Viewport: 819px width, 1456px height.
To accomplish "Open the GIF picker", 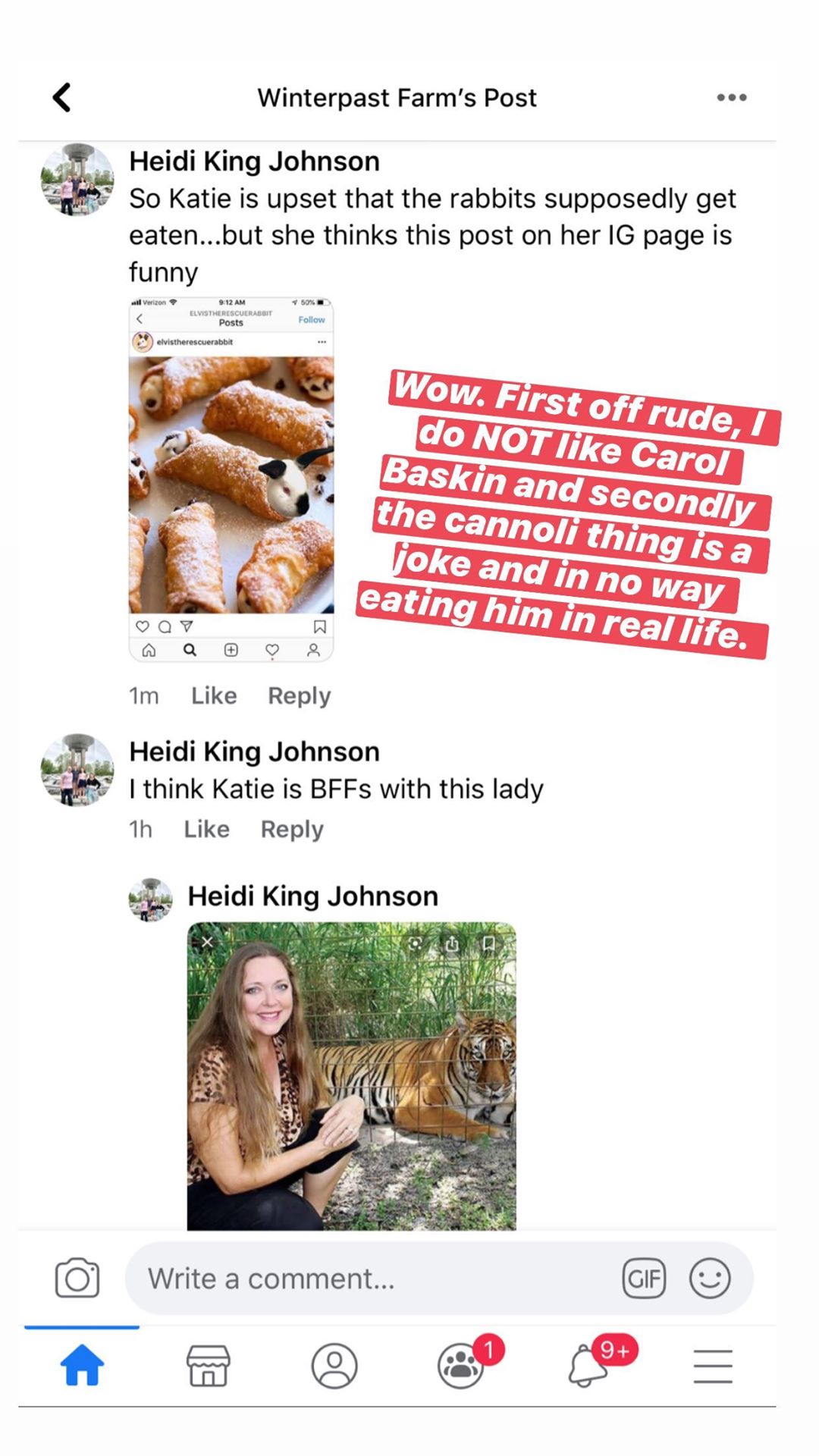I will coord(644,1278).
